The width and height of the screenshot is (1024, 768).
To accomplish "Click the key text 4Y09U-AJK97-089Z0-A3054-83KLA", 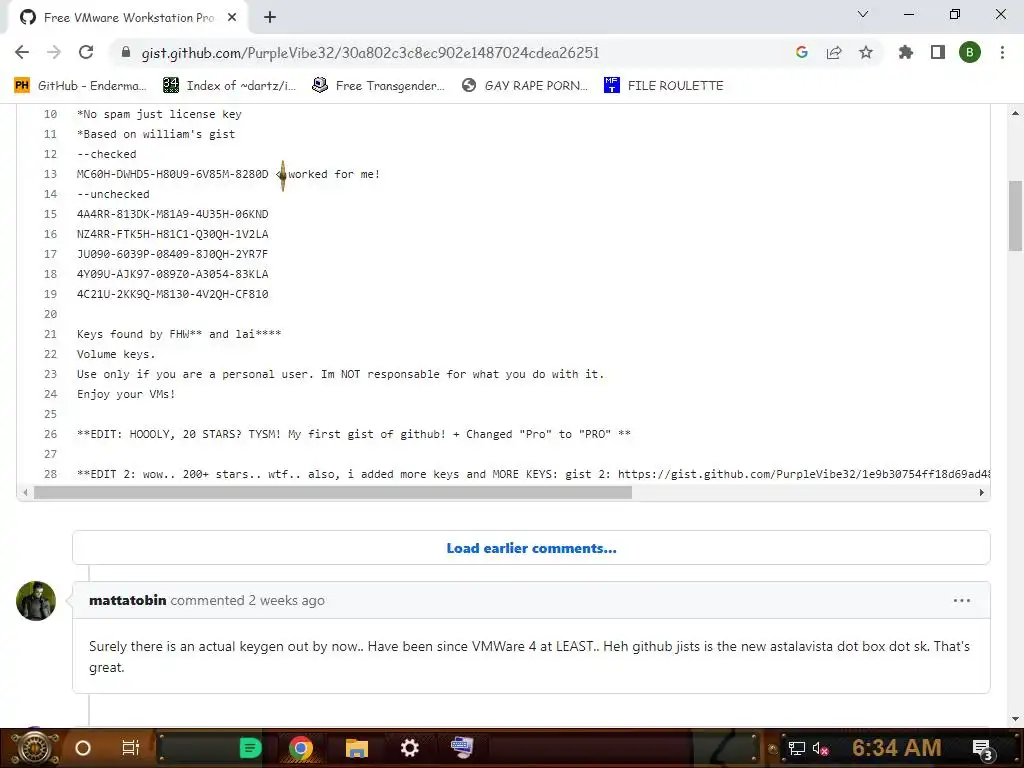I will pyautogui.click(x=172, y=274).
